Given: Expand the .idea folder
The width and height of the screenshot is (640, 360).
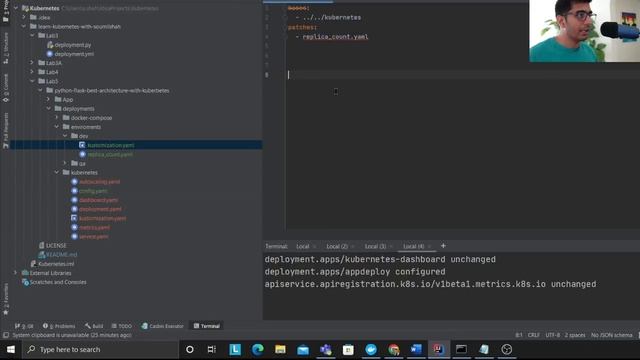Looking at the screenshot, I should tap(24, 17).
